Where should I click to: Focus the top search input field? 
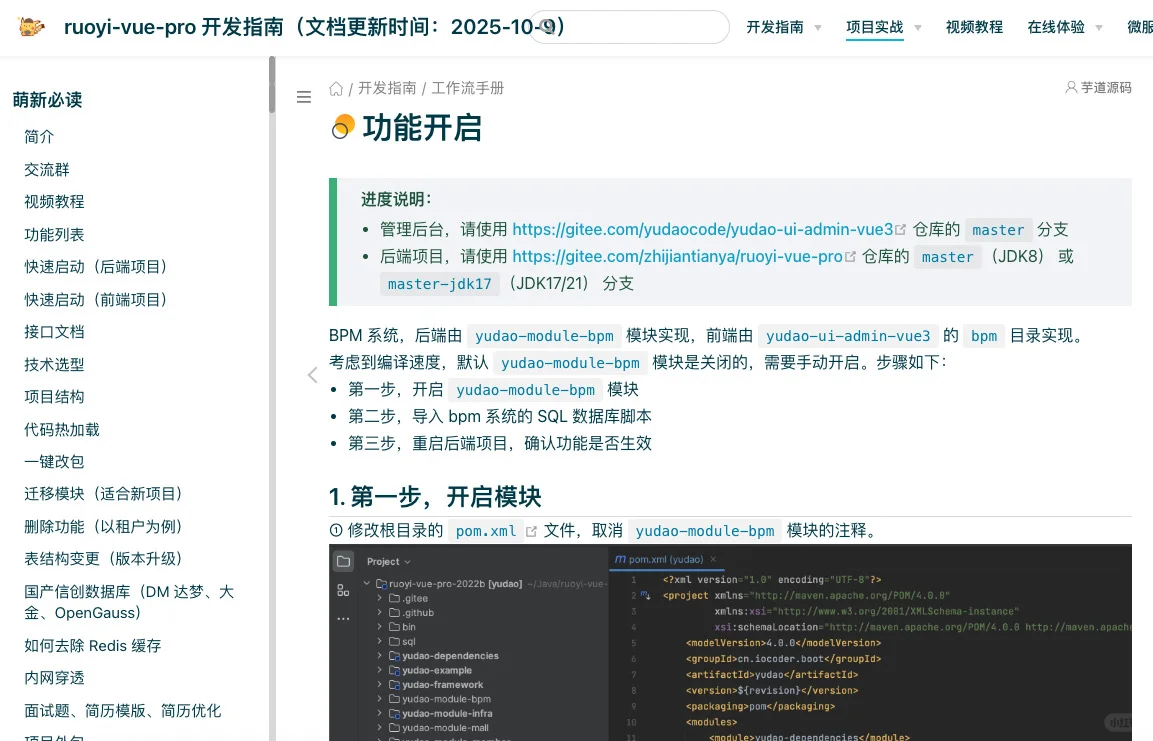point(629,27)
